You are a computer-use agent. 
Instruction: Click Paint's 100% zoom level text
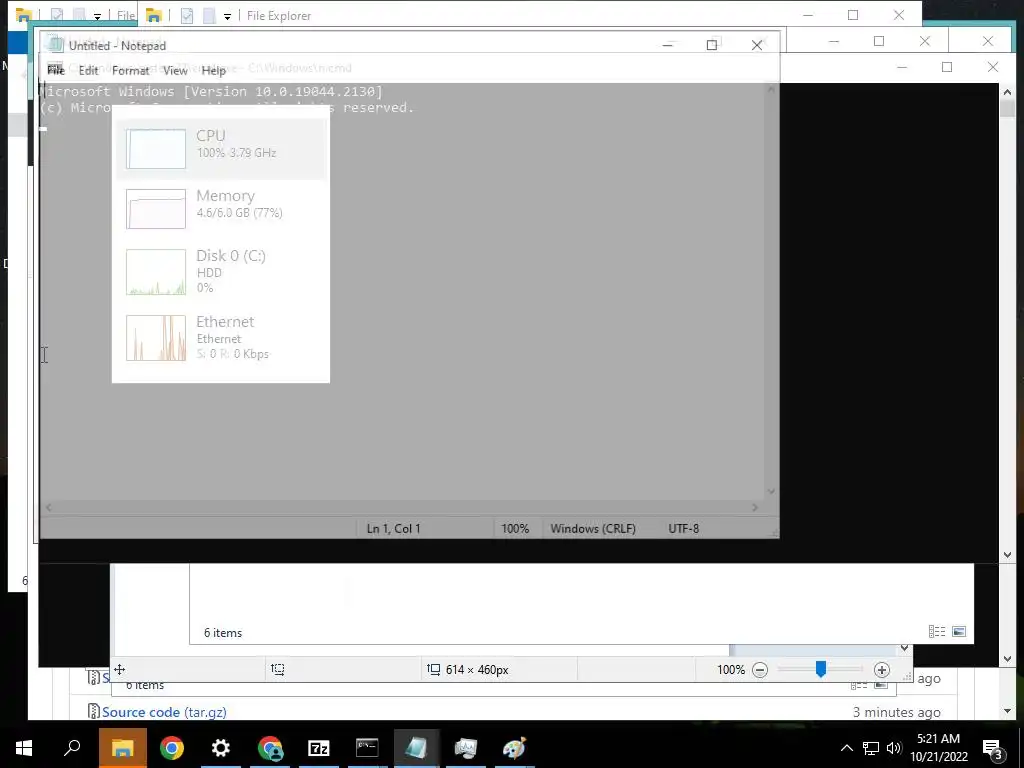coord(731,669)
